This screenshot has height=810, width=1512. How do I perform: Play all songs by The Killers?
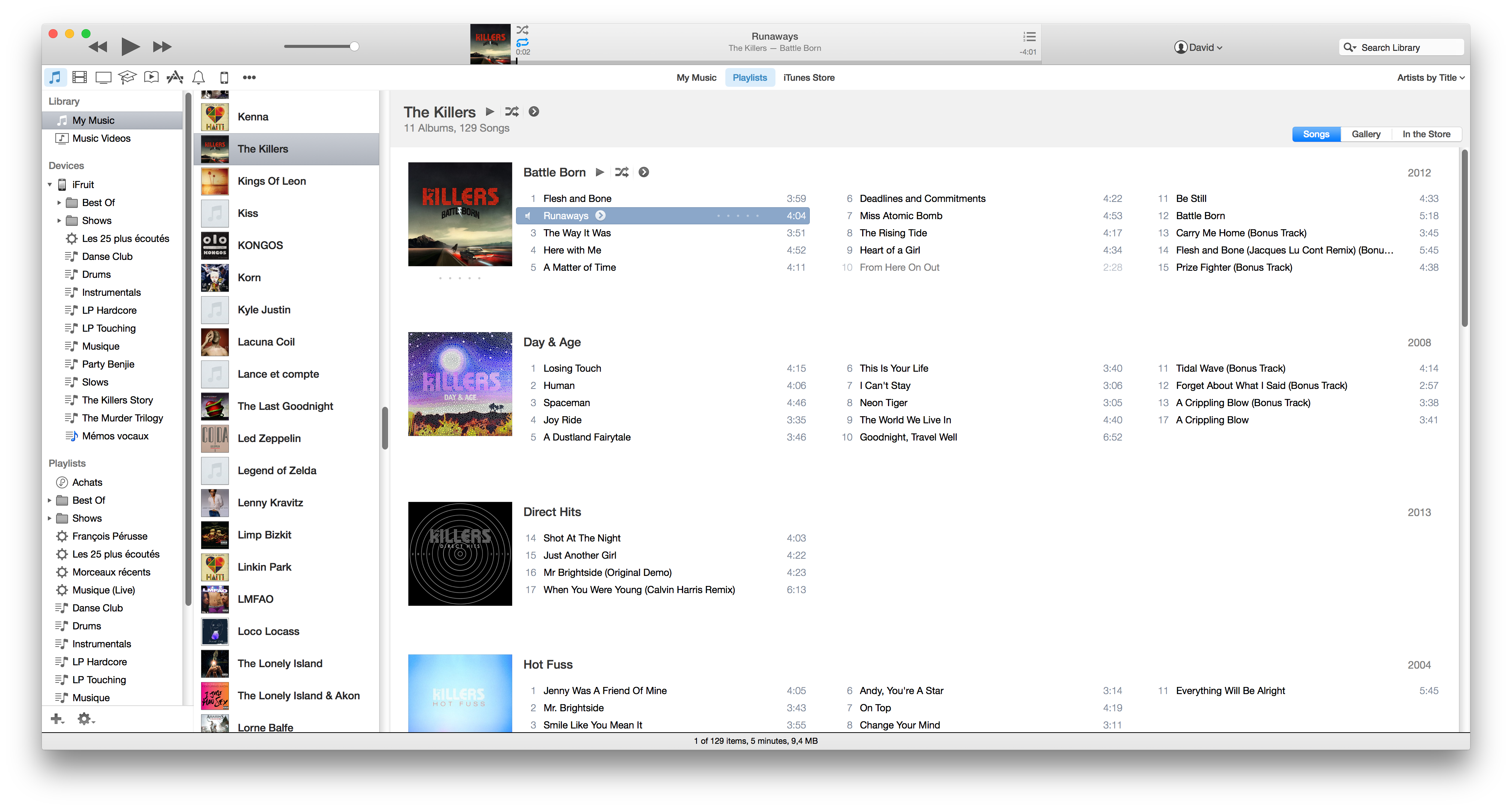489,111
